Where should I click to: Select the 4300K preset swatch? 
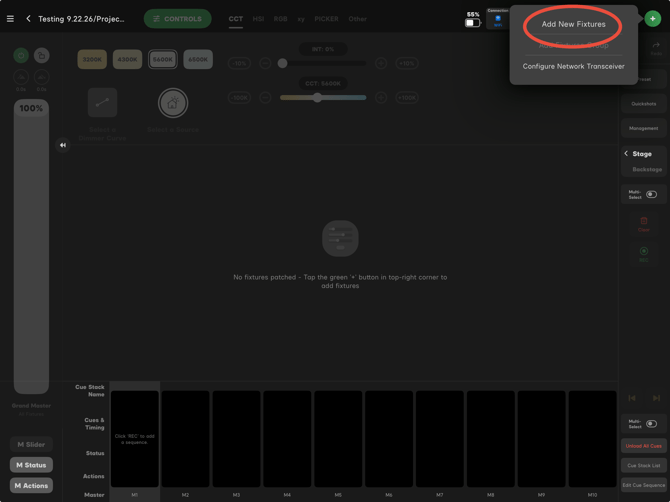tap(127, 59)
